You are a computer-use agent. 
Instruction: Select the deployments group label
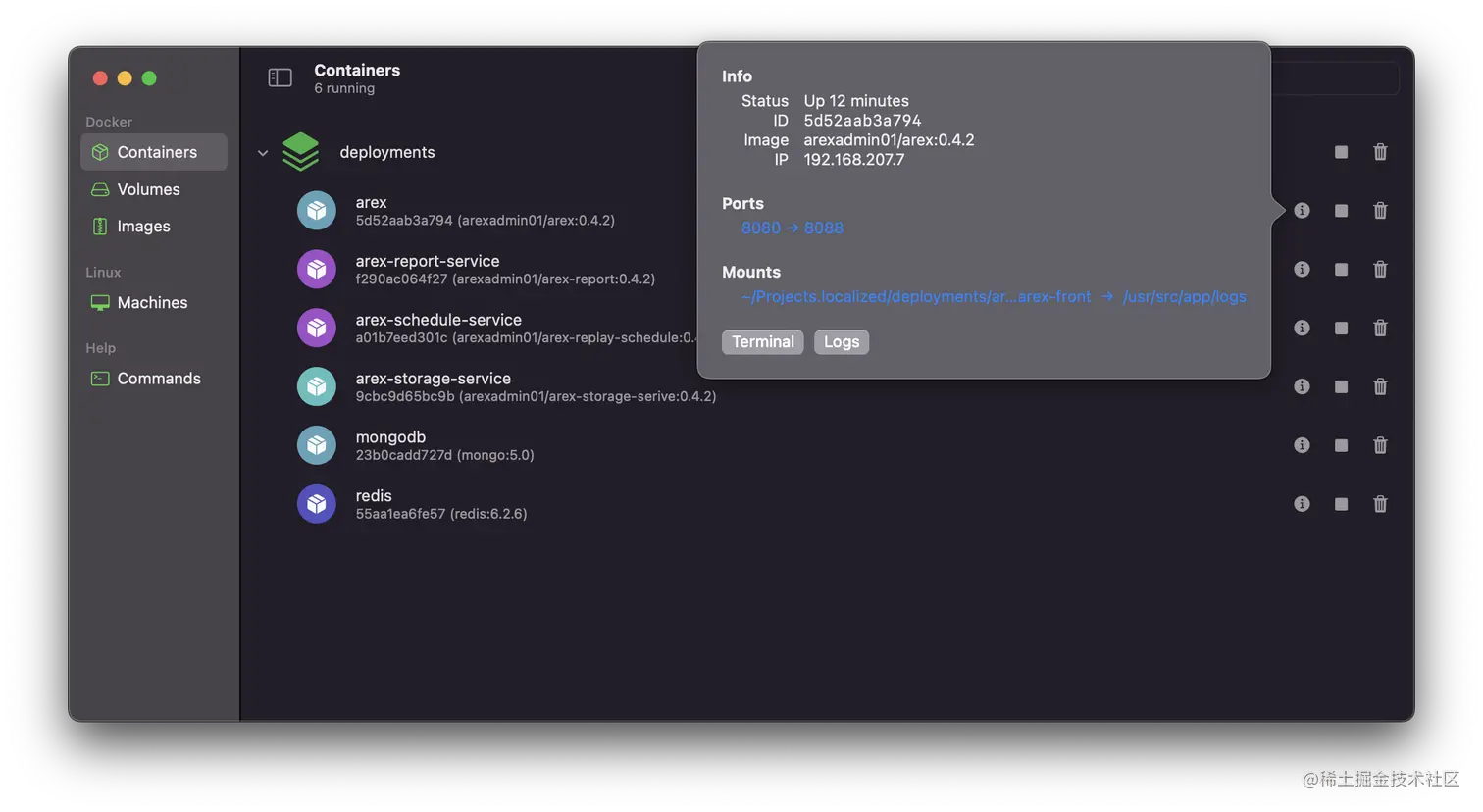coord(387,153)
